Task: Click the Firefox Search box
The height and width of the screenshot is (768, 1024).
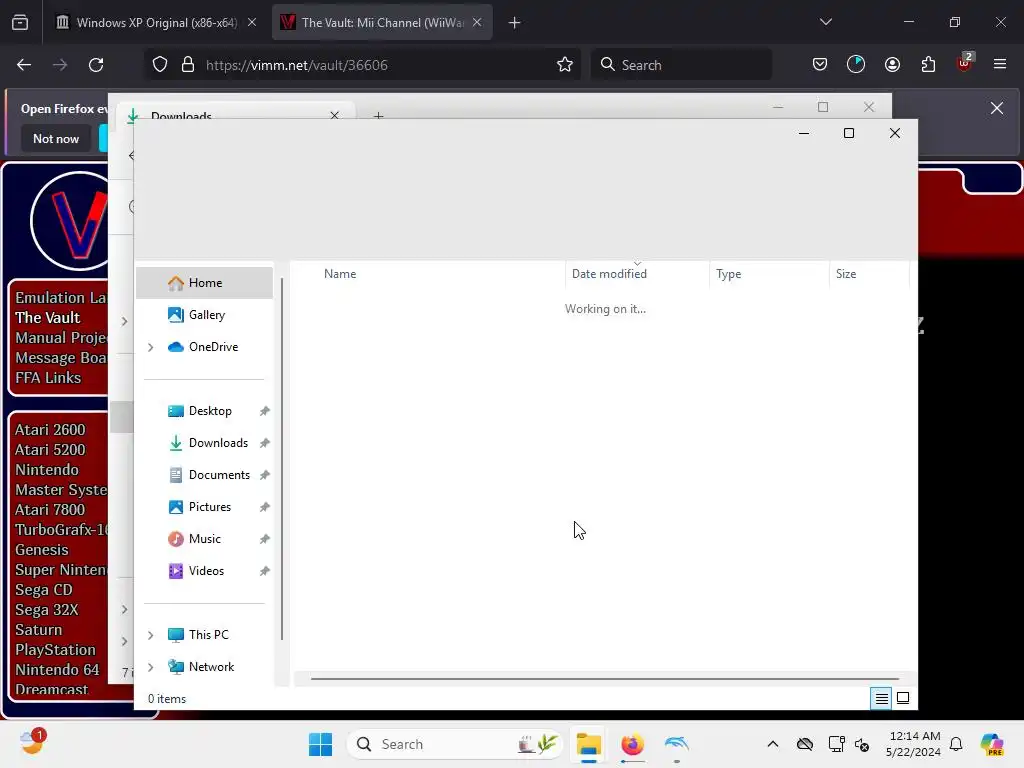Action: point(681,65)
